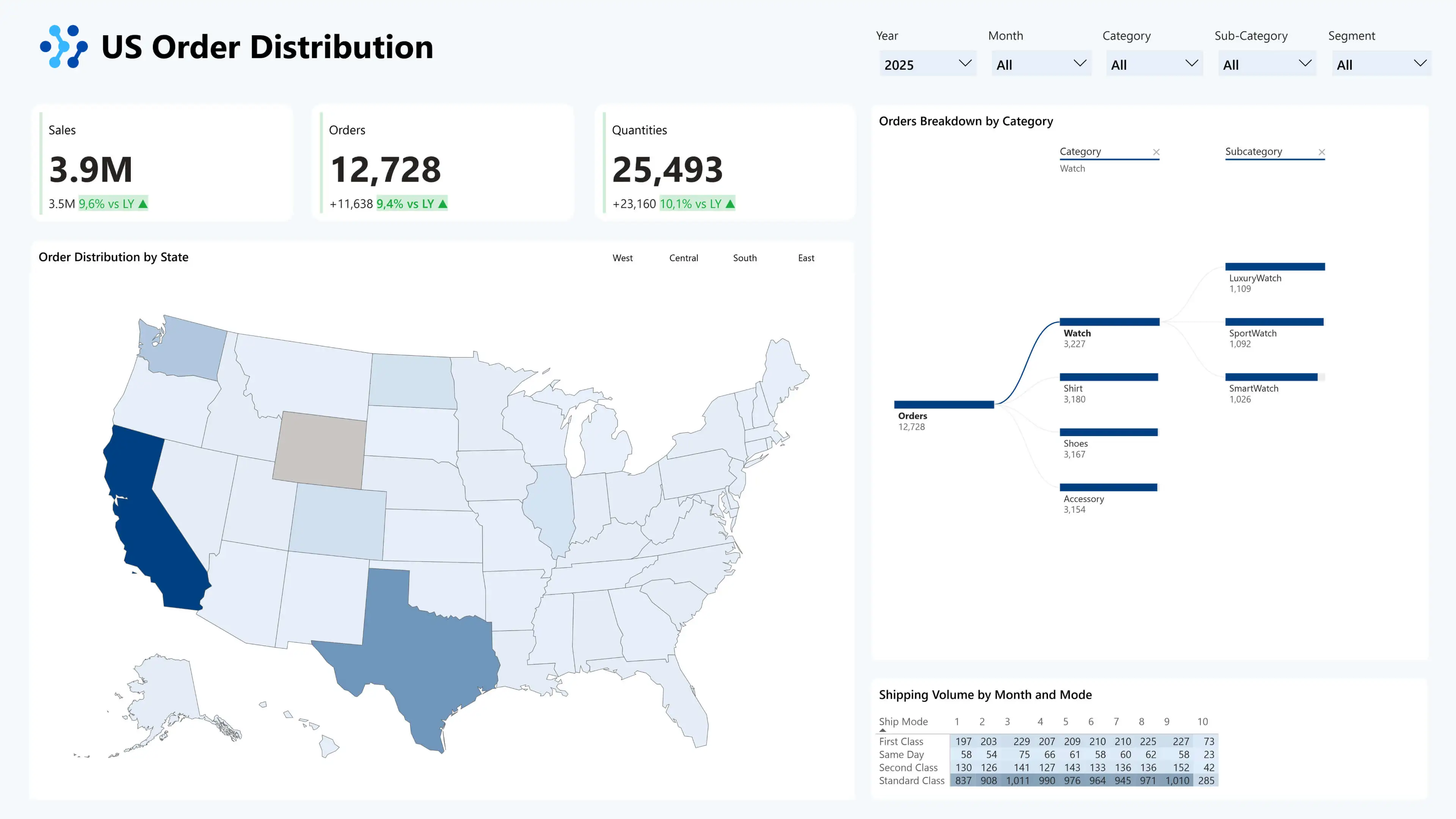Remove the Watch category filter

(1156, 152)
